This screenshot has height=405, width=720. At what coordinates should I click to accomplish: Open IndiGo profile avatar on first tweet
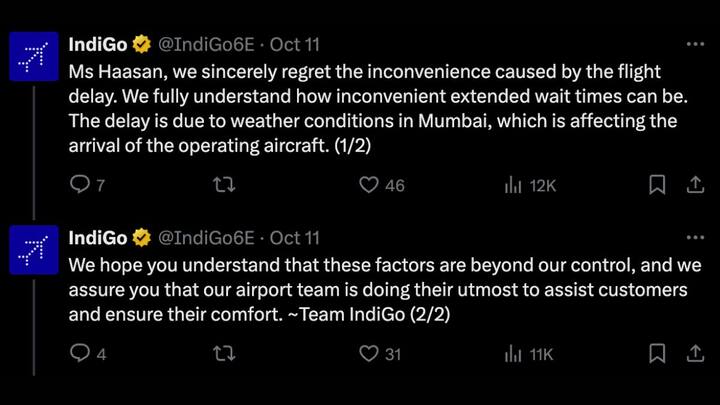pos(34,56)
